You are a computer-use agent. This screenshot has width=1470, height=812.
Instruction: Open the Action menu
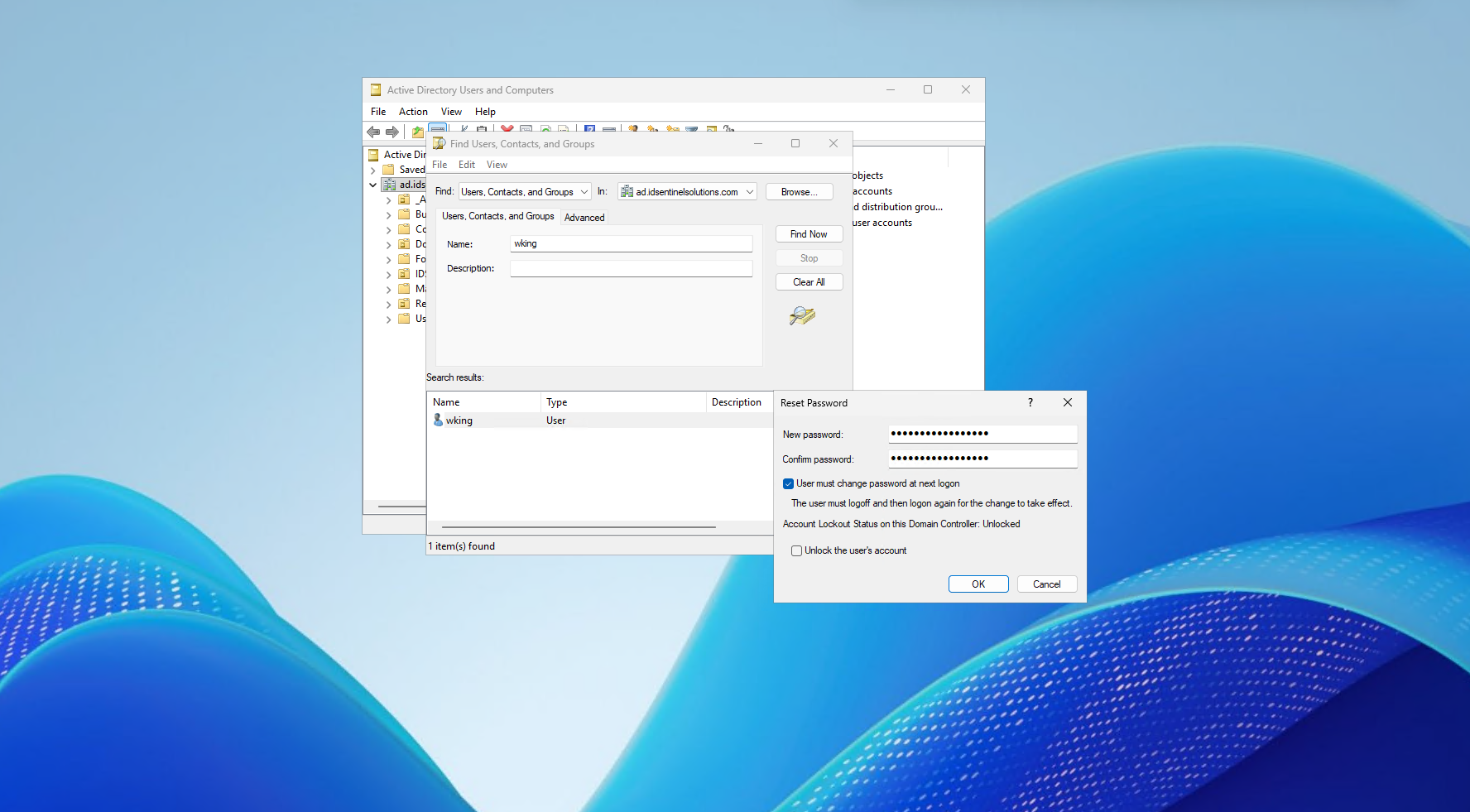point(413,112)
